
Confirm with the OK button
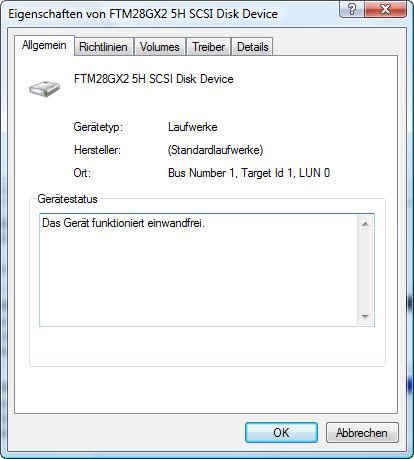(x=281, y=433)
